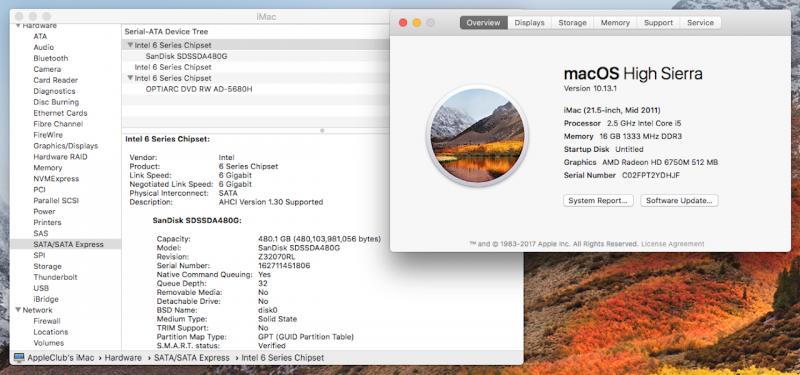Click AppleClub's iMac in path bar
800x375 pixels.
(x=61, y=358)
